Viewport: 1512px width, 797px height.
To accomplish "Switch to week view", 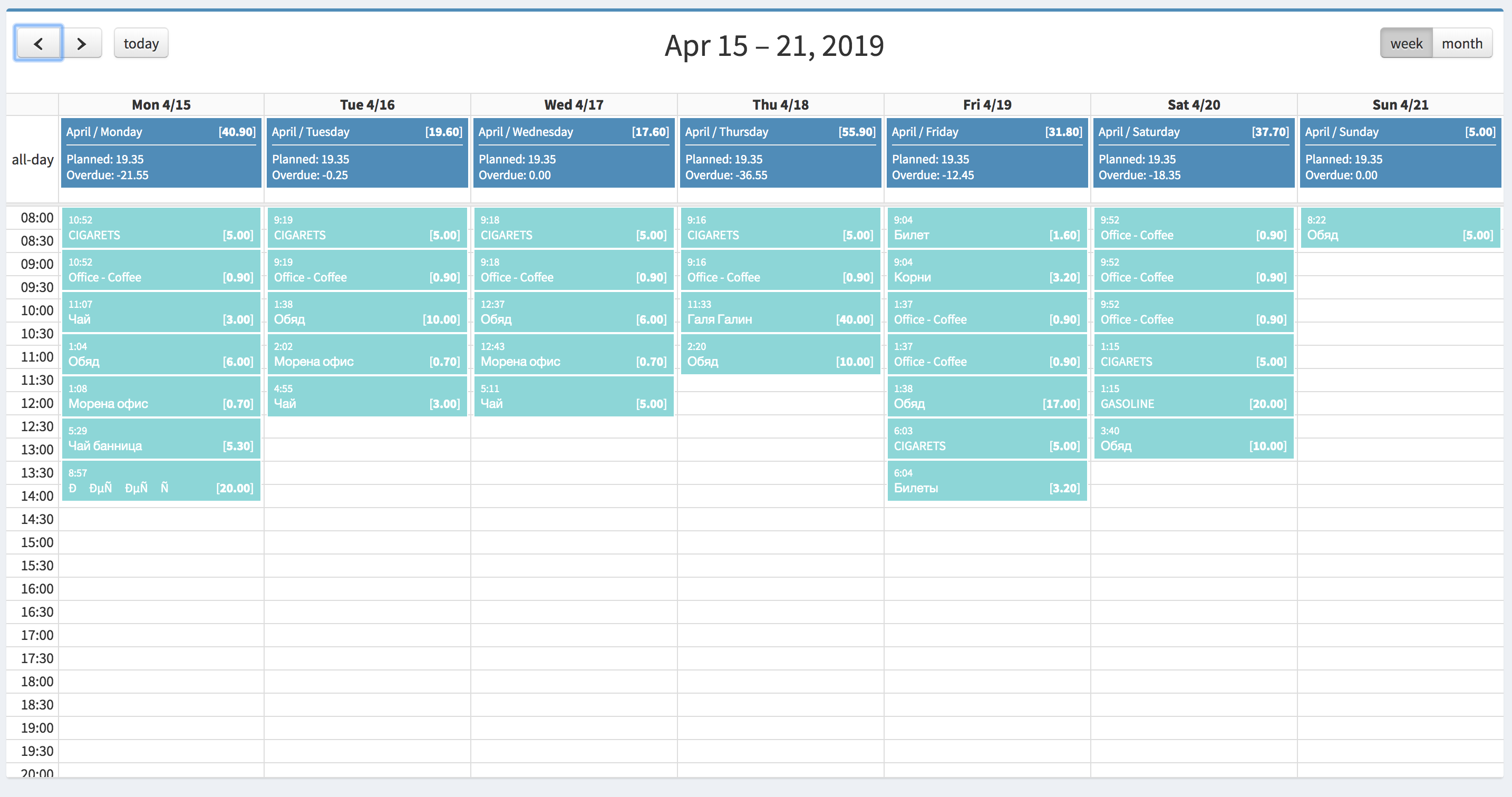I will pyautogui.click(x=1406, y=43).
